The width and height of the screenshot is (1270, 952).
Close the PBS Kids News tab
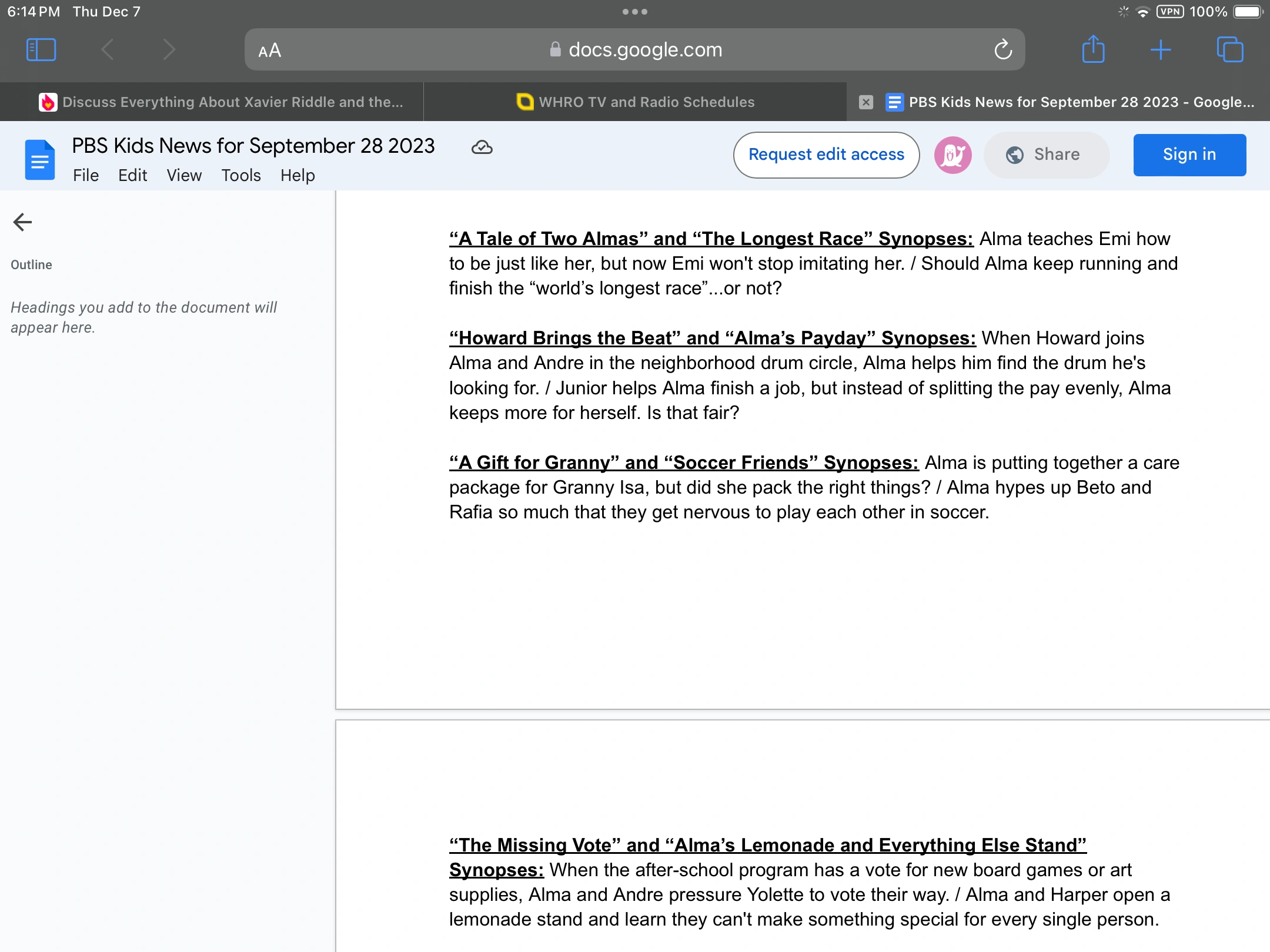point(865,102)
